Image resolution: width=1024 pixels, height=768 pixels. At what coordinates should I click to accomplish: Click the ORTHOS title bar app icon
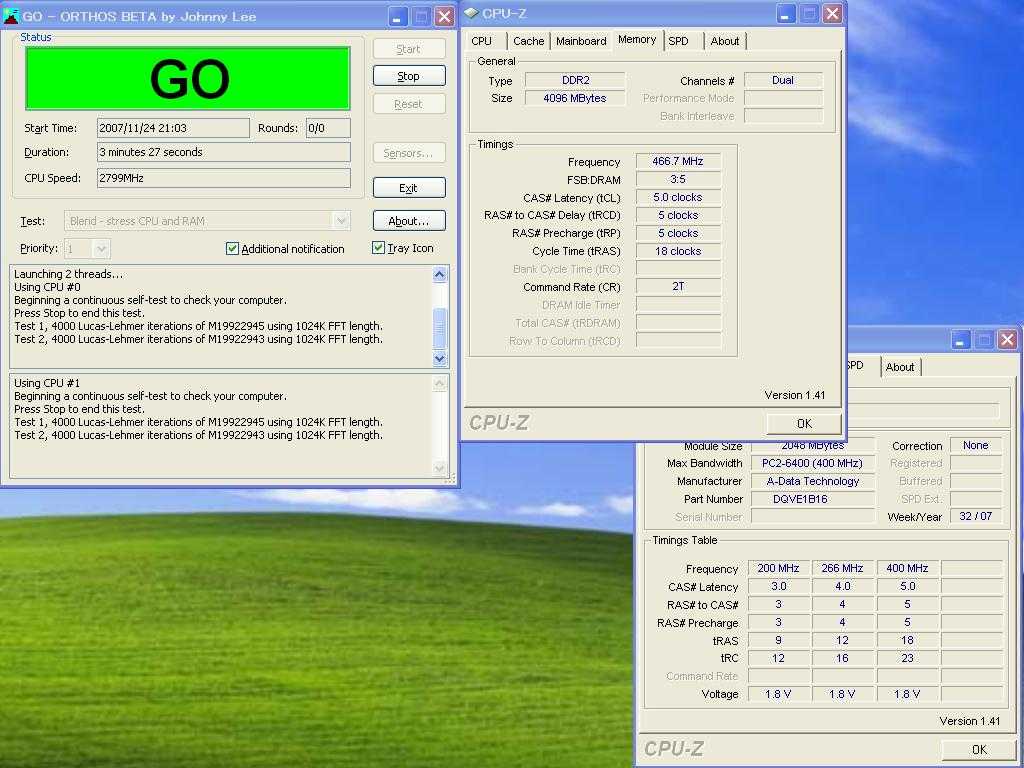pos(11,15)
